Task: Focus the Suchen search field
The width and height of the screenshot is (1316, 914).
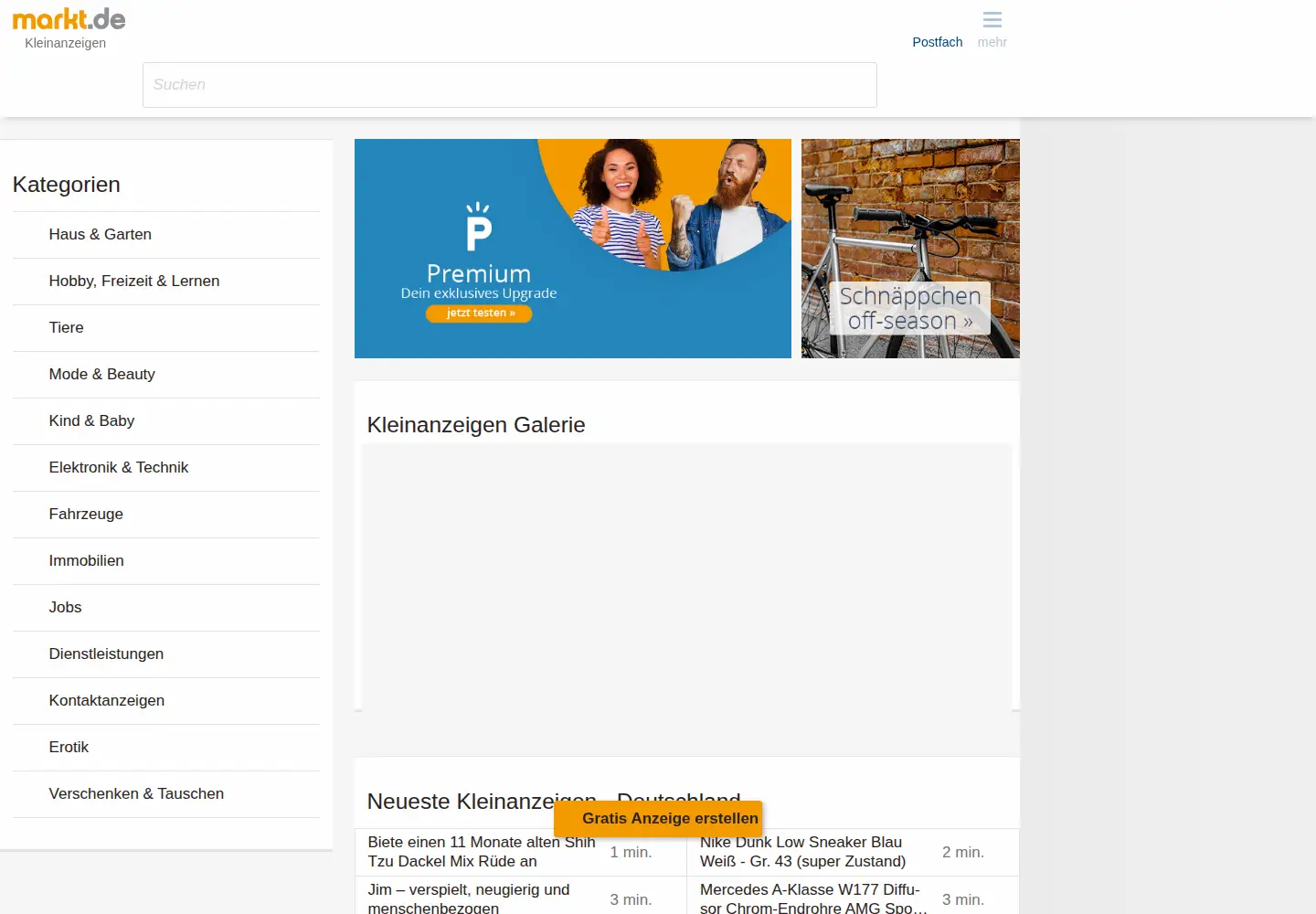Action: [510, 85]
